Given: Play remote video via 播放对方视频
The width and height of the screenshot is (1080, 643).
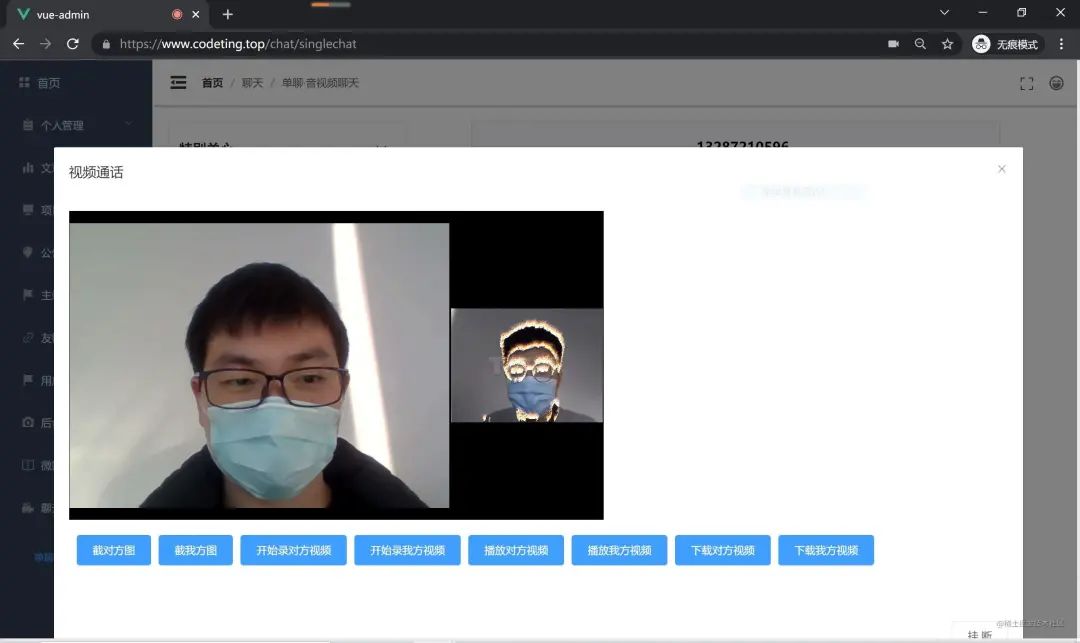Looking at the screenshot, I should tap(516, 550).
